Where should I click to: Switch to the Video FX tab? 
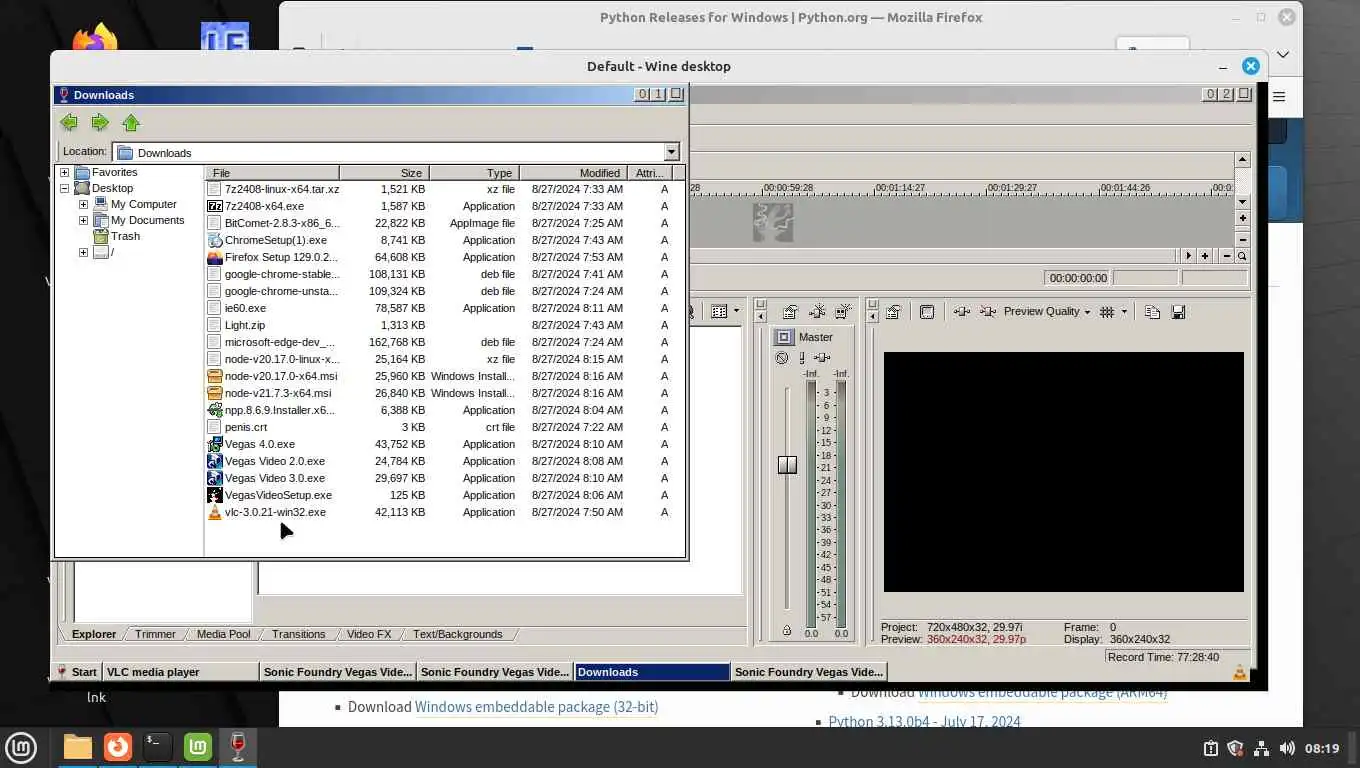tap(369, 634)
